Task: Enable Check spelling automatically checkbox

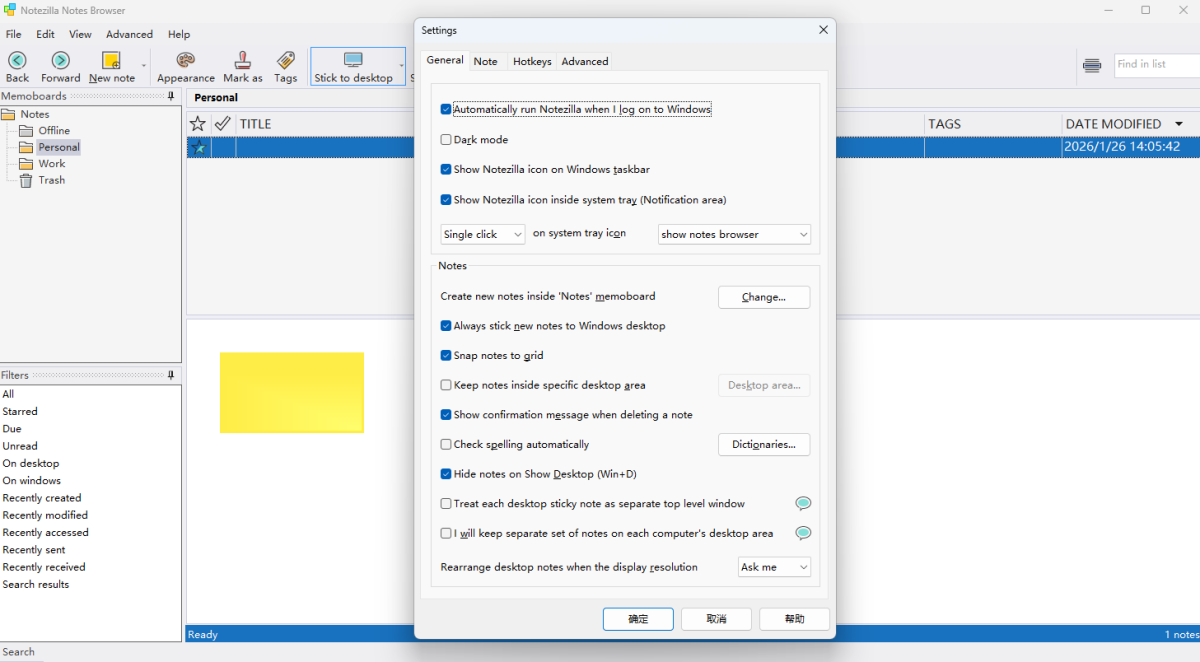Action: 446,444
